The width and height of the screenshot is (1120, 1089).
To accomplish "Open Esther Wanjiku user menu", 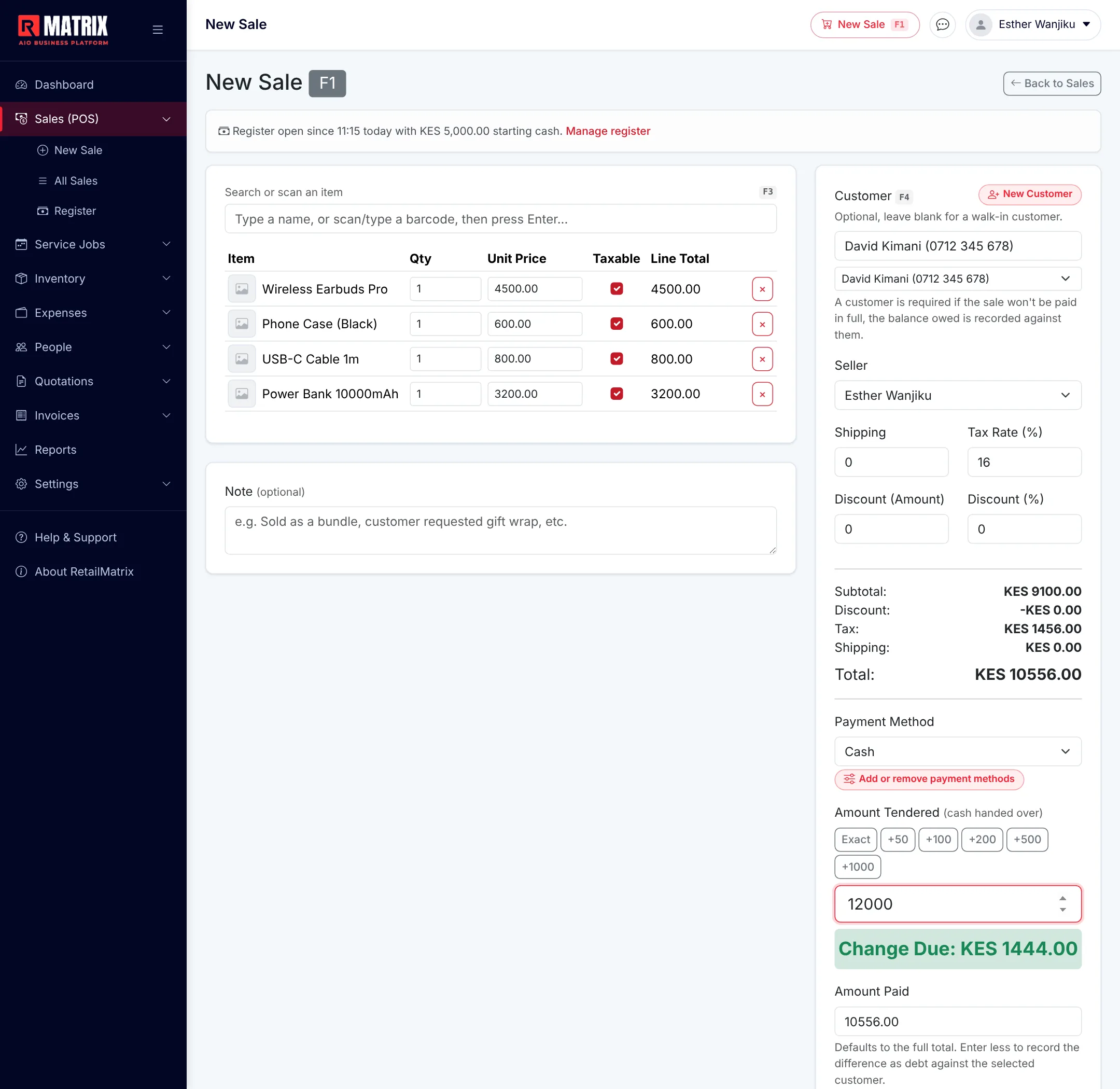I will click(1032, 24).
